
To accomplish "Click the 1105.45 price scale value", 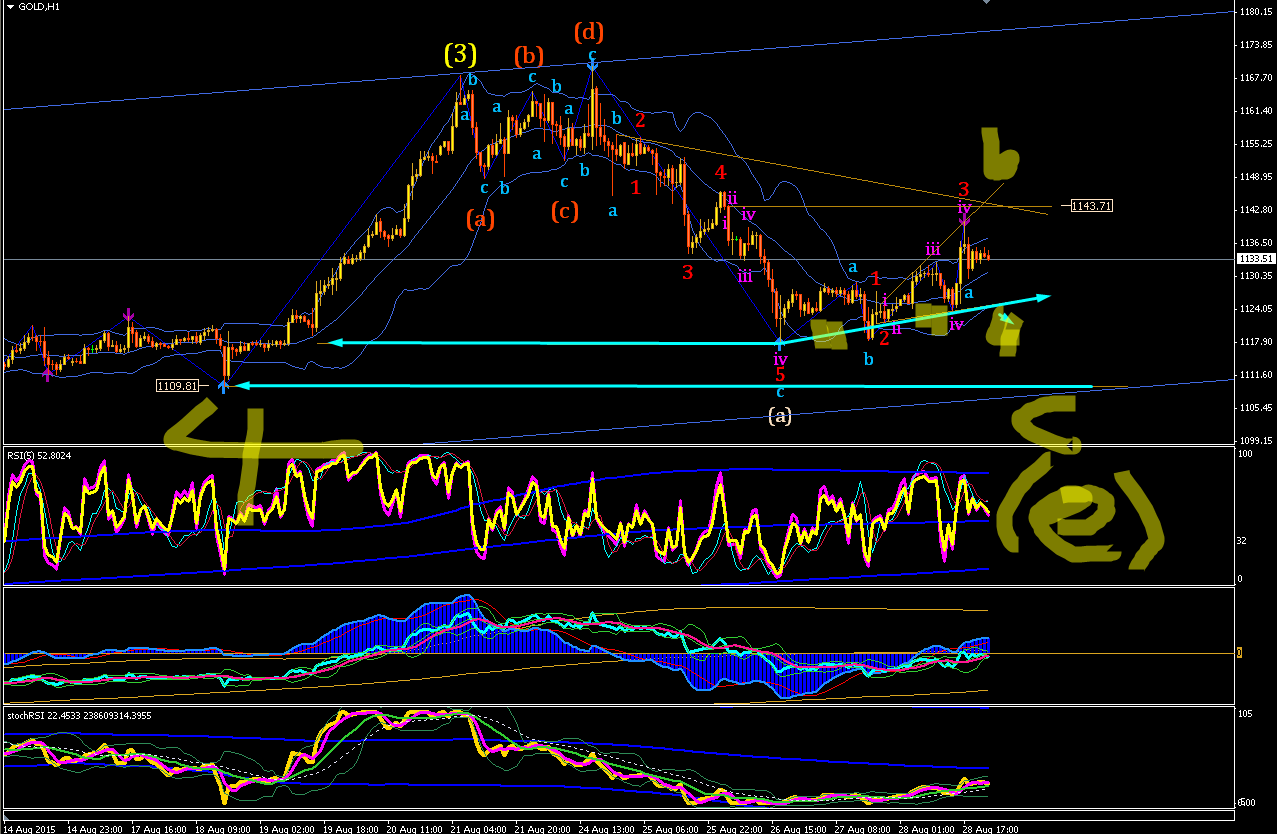I will tap(1254, 407).
